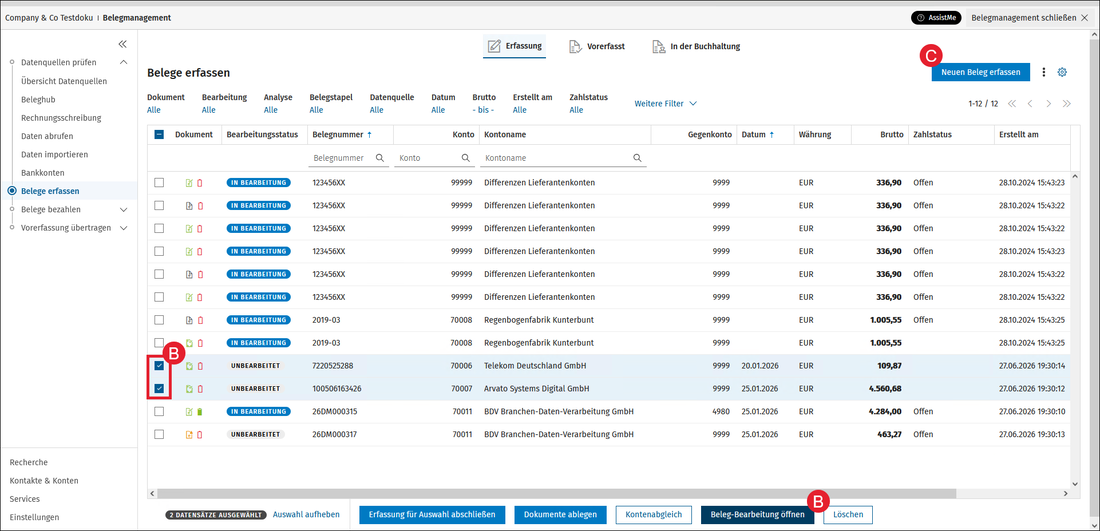
Task: Open Rechnungsschreibung in the sidebar
Action: (x=61, y=118)
